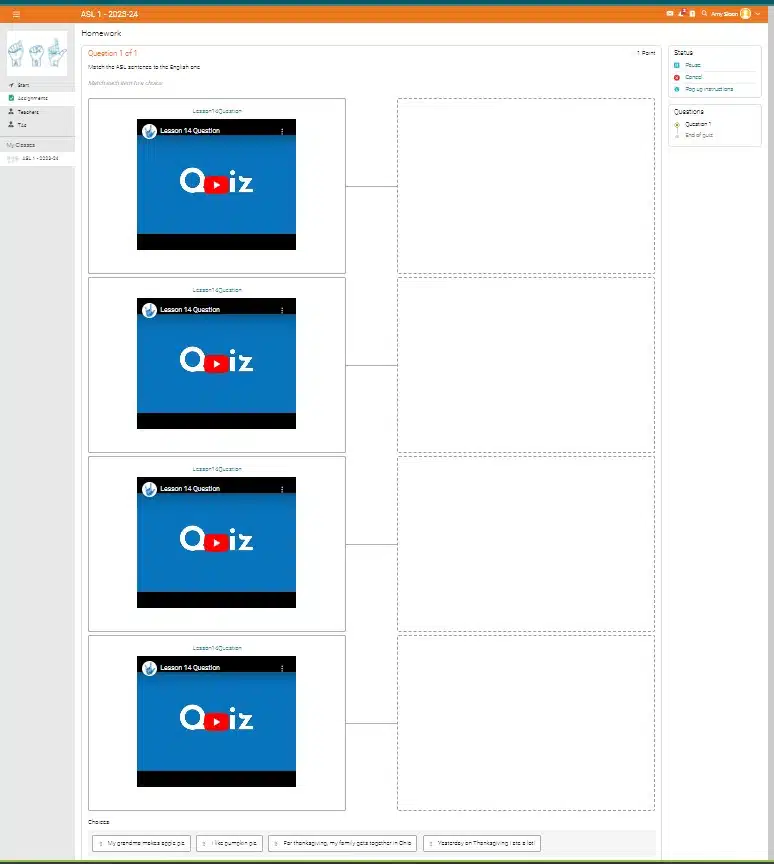
Task: Click the Homework page heading
Action: tap(101, 33)
